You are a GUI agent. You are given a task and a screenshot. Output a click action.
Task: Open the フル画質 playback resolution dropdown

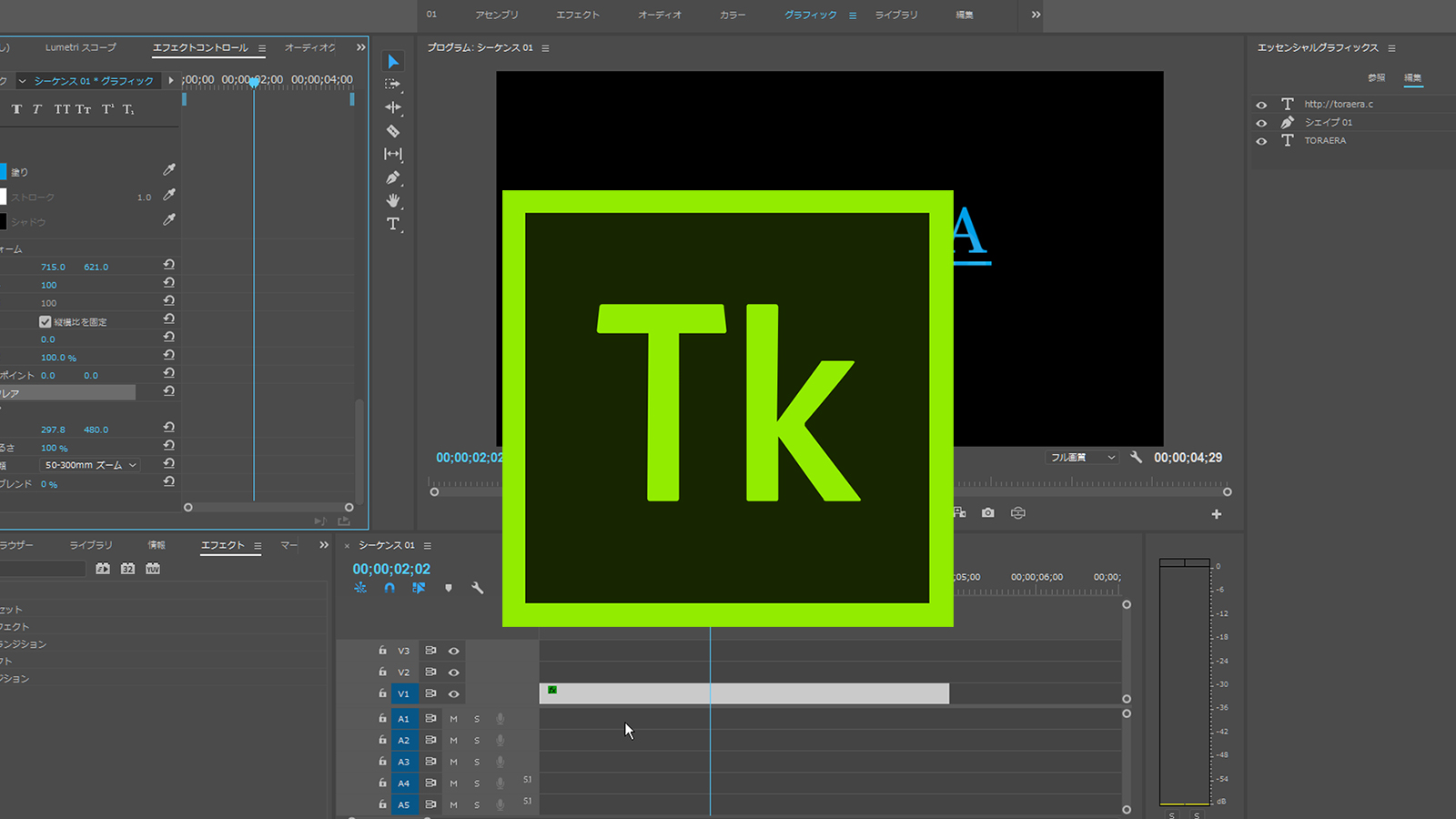coord(1081,458)
